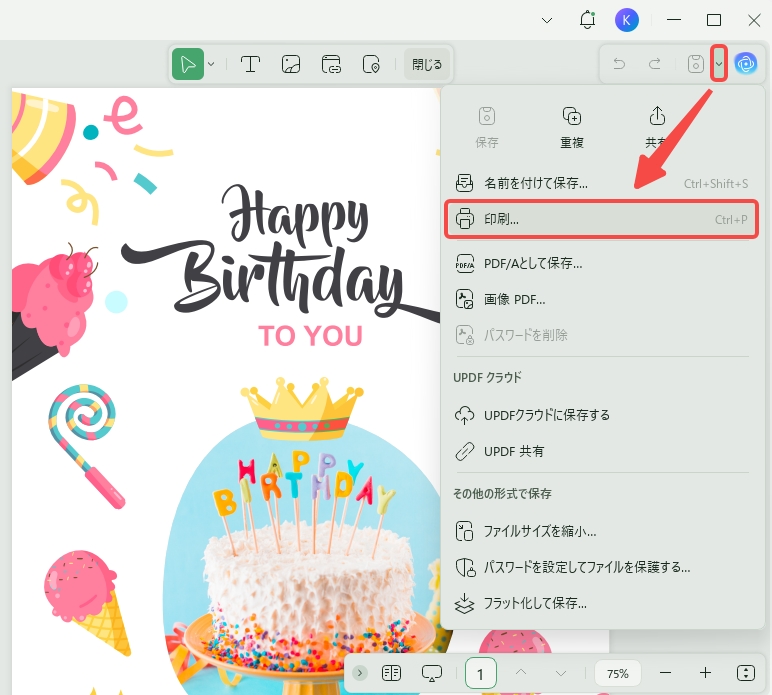Expand the save options dropdown arrow
The width and height of the screenshot is (772, 695).
[x=719, y=64]
